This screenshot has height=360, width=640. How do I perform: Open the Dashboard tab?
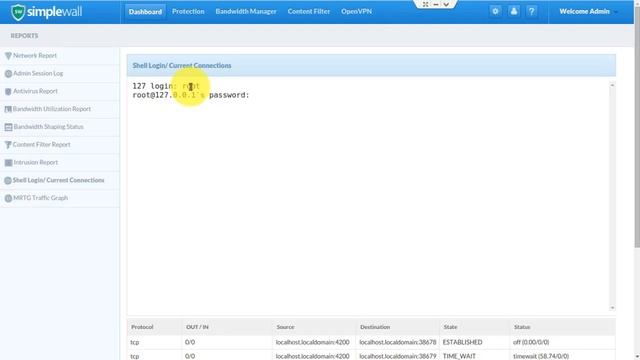145,12
